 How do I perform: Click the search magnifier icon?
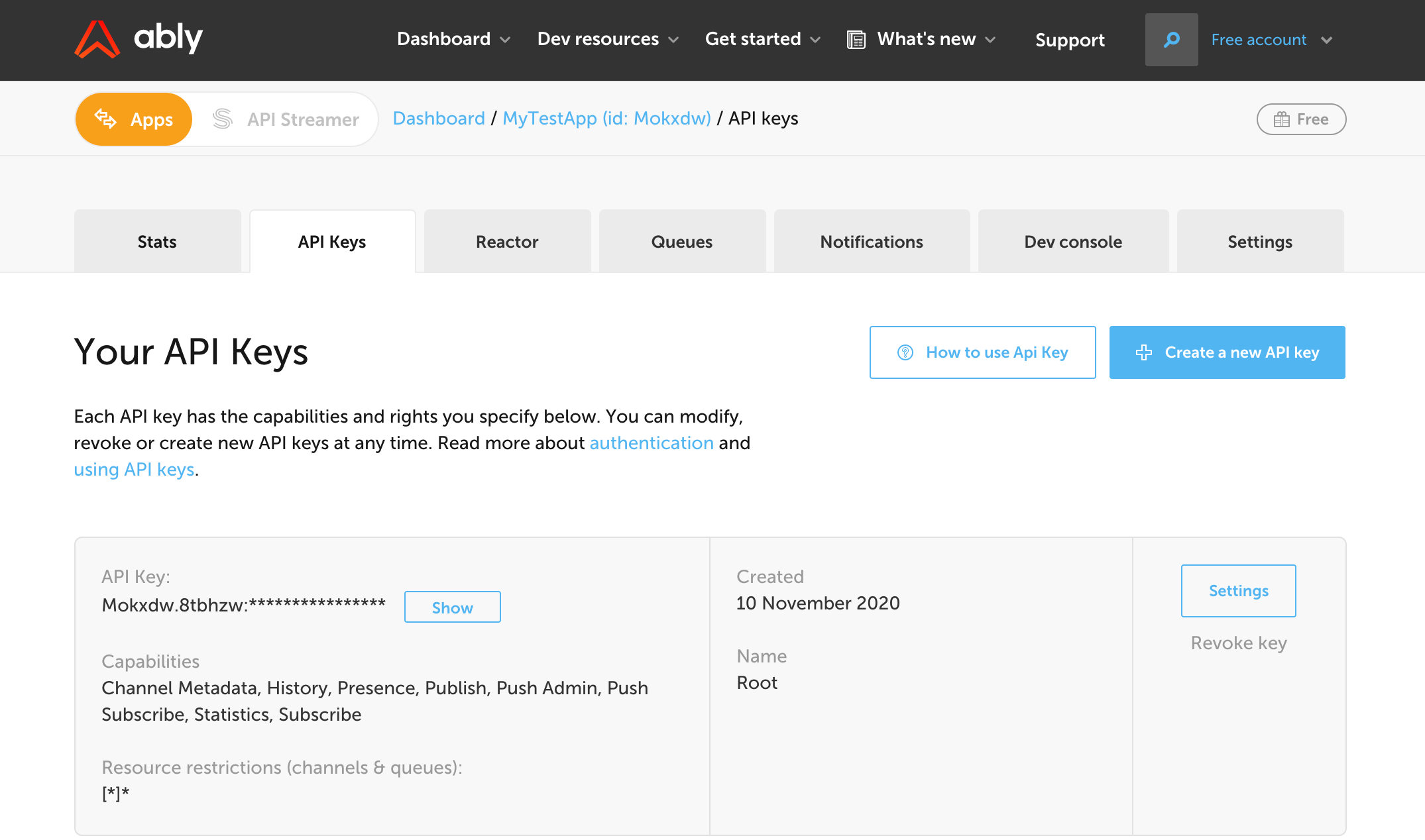[1171, 40]
